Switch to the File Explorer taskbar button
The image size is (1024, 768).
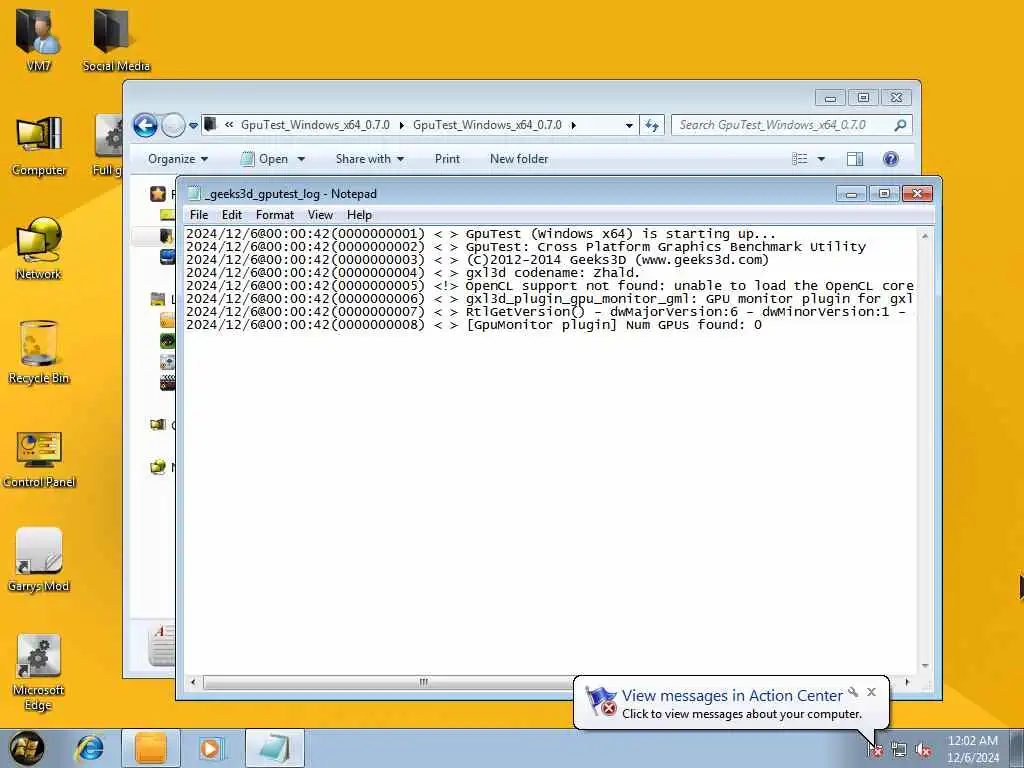coord(151,748)
